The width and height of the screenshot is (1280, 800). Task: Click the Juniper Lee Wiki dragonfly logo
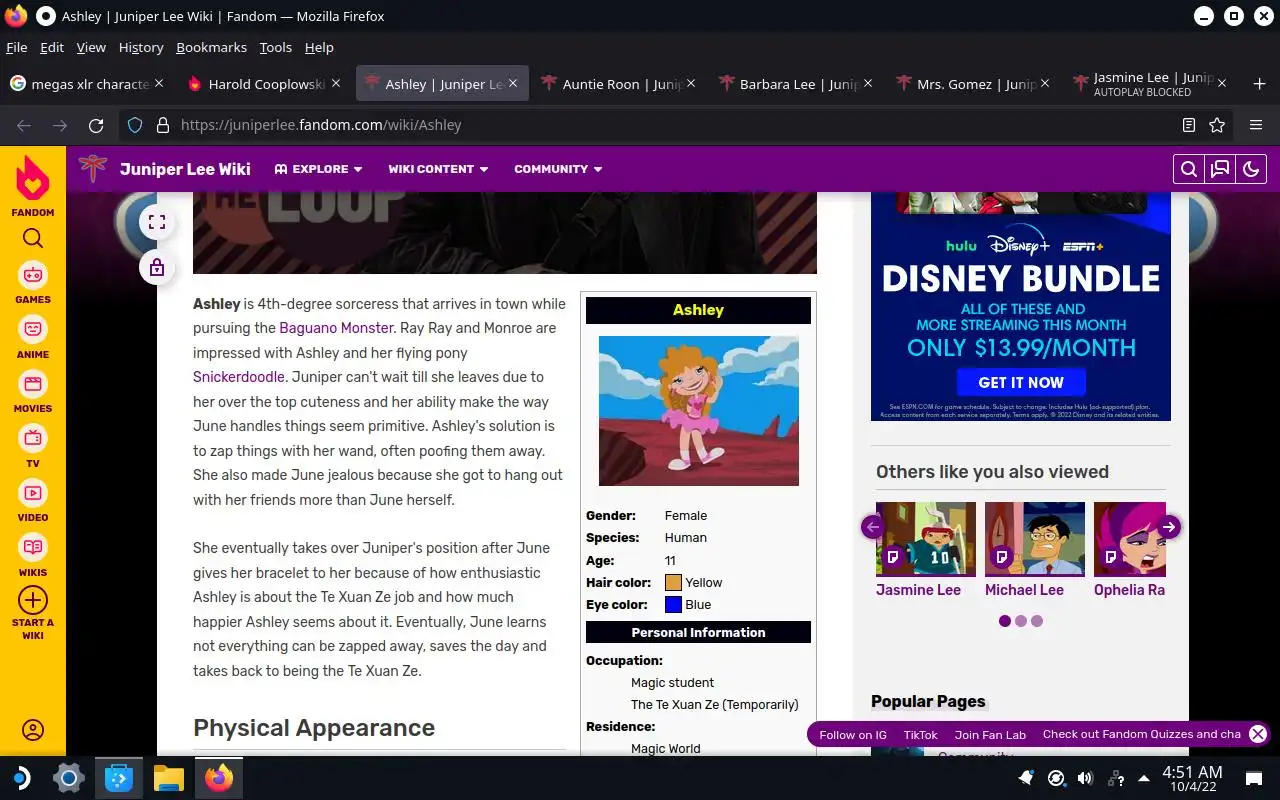92,168
